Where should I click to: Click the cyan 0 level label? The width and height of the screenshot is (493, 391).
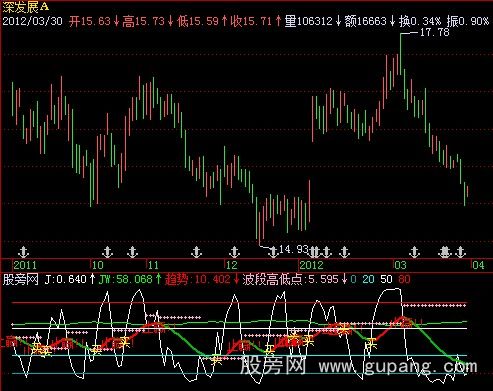[354, 279]
